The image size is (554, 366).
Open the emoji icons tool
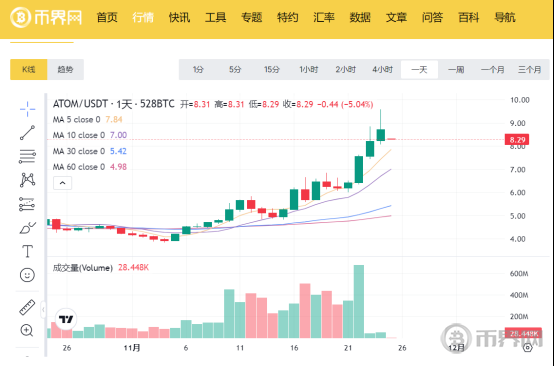(x=27, y=275)
